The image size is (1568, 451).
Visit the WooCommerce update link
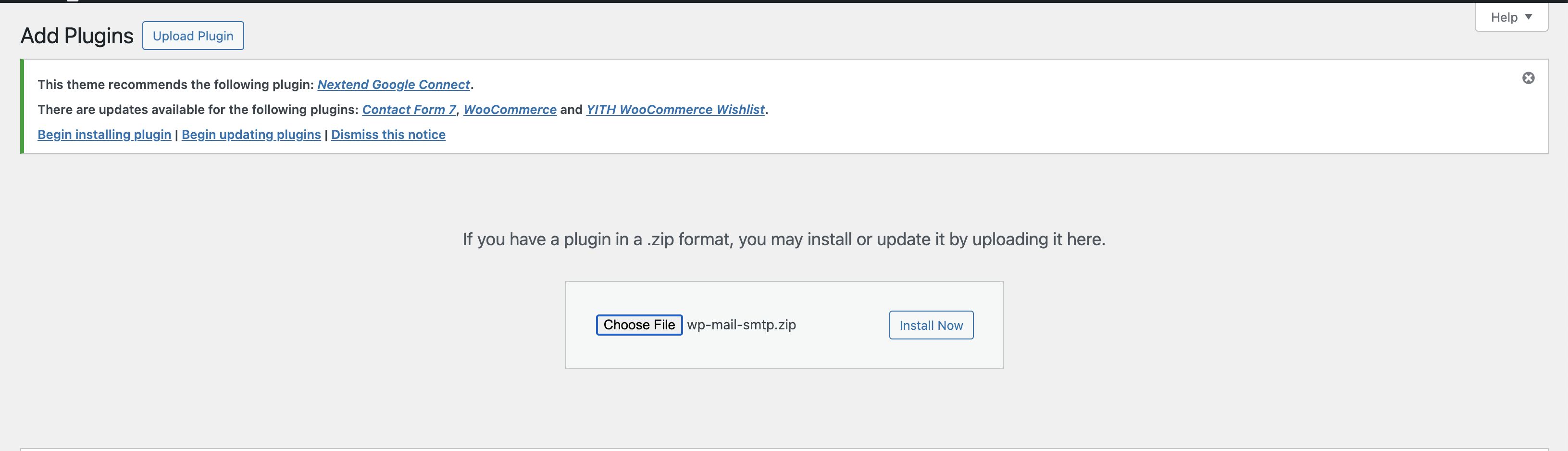pyautogui.click(x=510, y=110)
